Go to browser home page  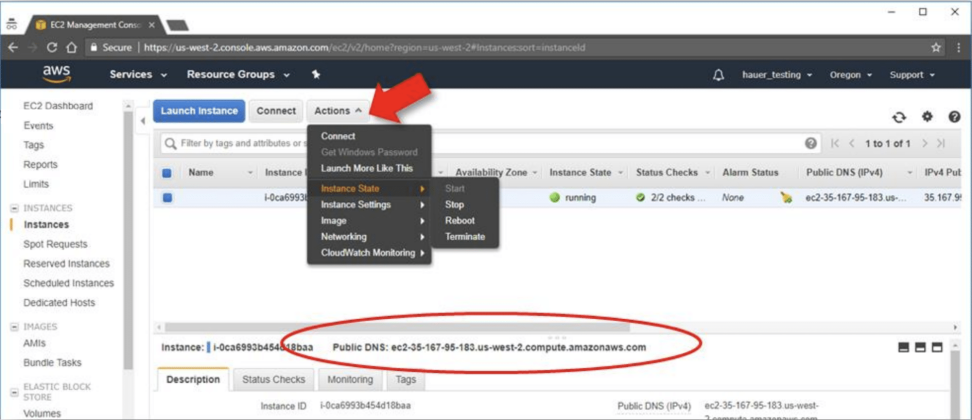click(71, 47)
